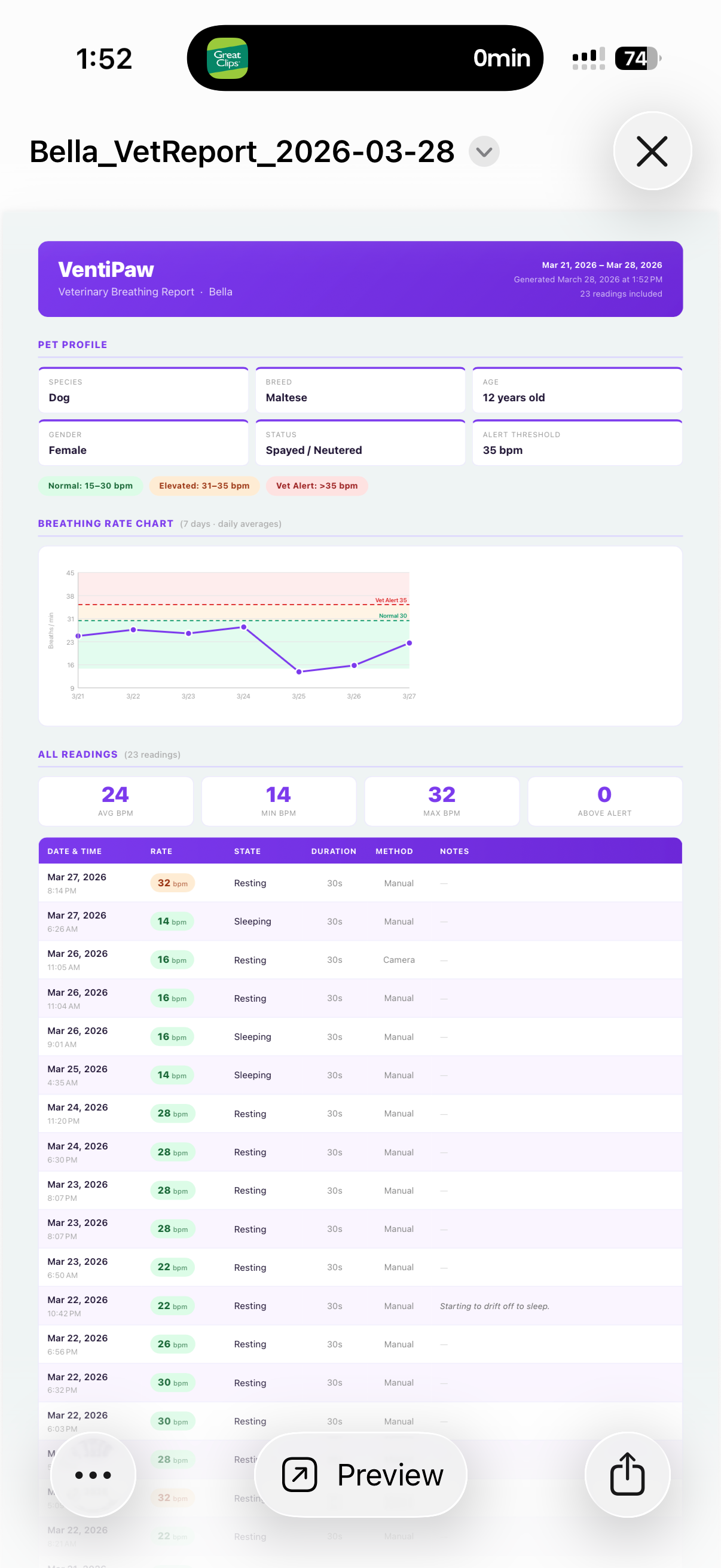Tap the 24 AVG BPM stat card
Image resolution: width=721 pixels, height=1568 pixels.
click(x=115, y=801)
